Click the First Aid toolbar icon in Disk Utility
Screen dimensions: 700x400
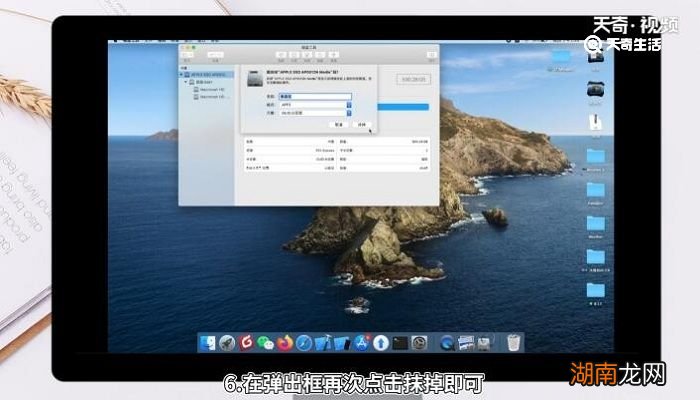point(281,54)
